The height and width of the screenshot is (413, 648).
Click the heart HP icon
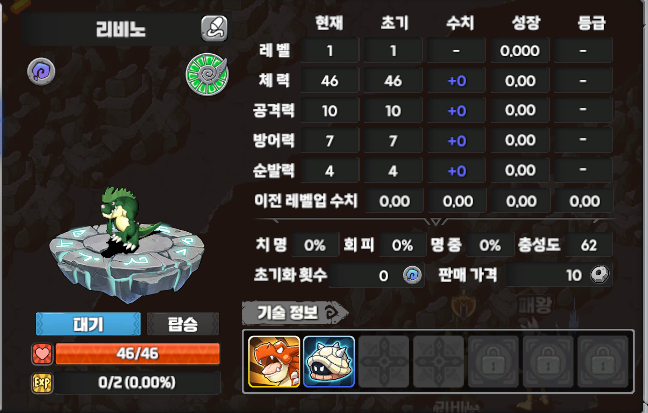pos(42,354)
